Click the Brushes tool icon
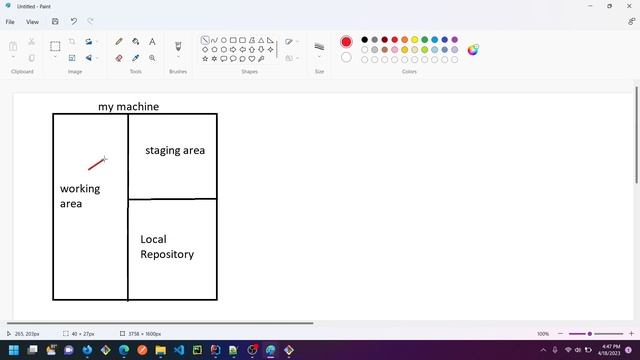This screenshot has width=640, height=360. click(x=178, y=46)
